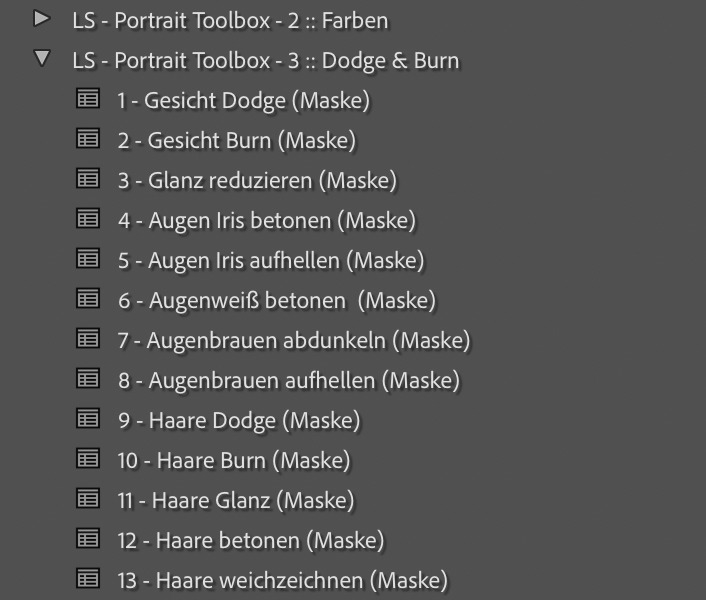Apply the 5 - Augen Iris aufhellen preset
The width and height of the screenshot is (706, 600).
pyautogui.click(x=270, y=260)
